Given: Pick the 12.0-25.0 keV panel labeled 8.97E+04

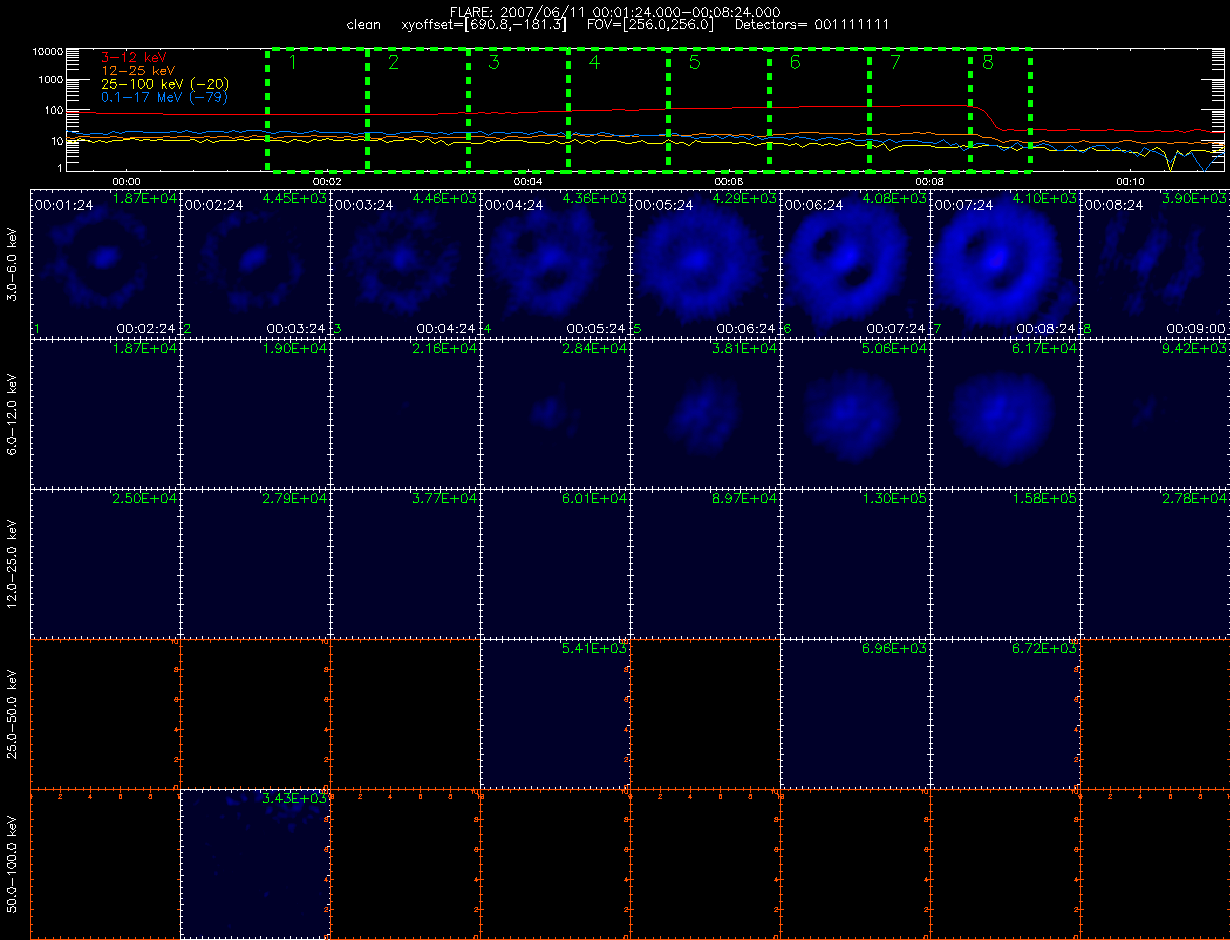Looking at the screenshot, I should pyautogui.click(x=705, y=563).
